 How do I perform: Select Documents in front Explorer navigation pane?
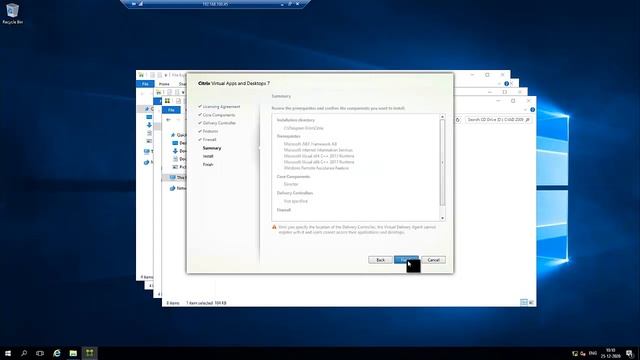coord(179,159)
